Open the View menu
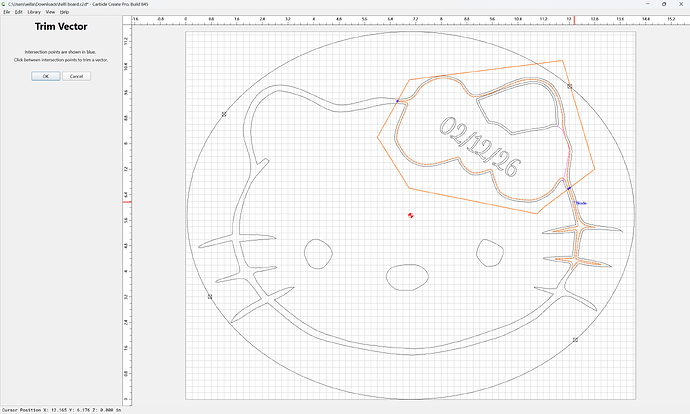The image size is (690, 414). [51, 12]
